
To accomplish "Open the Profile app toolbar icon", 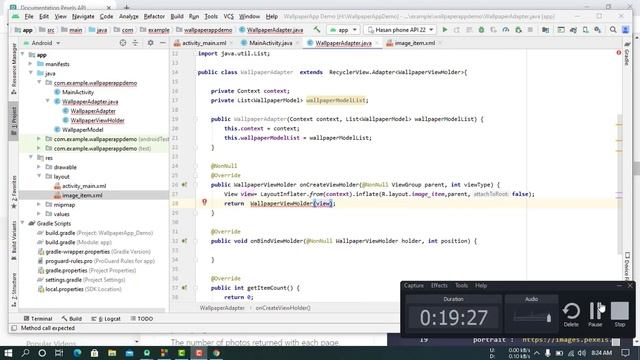I will (x=506, y=30).
